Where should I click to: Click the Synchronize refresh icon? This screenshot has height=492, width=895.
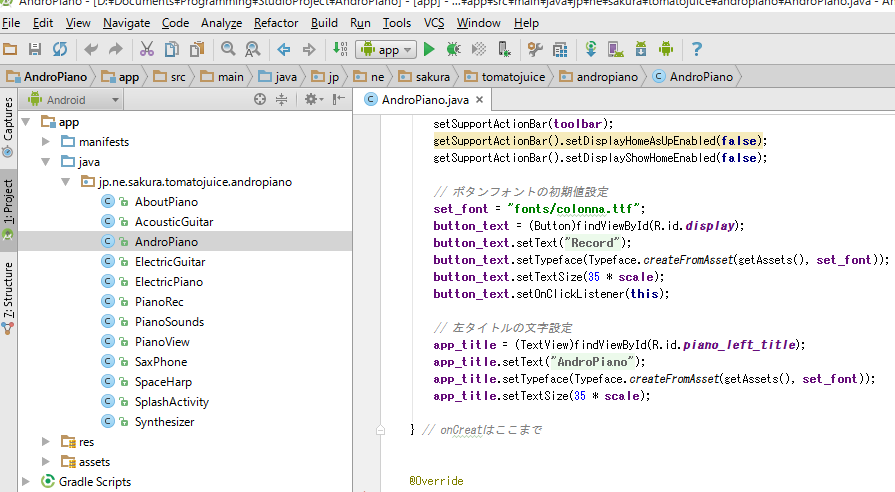pos(60,49)
